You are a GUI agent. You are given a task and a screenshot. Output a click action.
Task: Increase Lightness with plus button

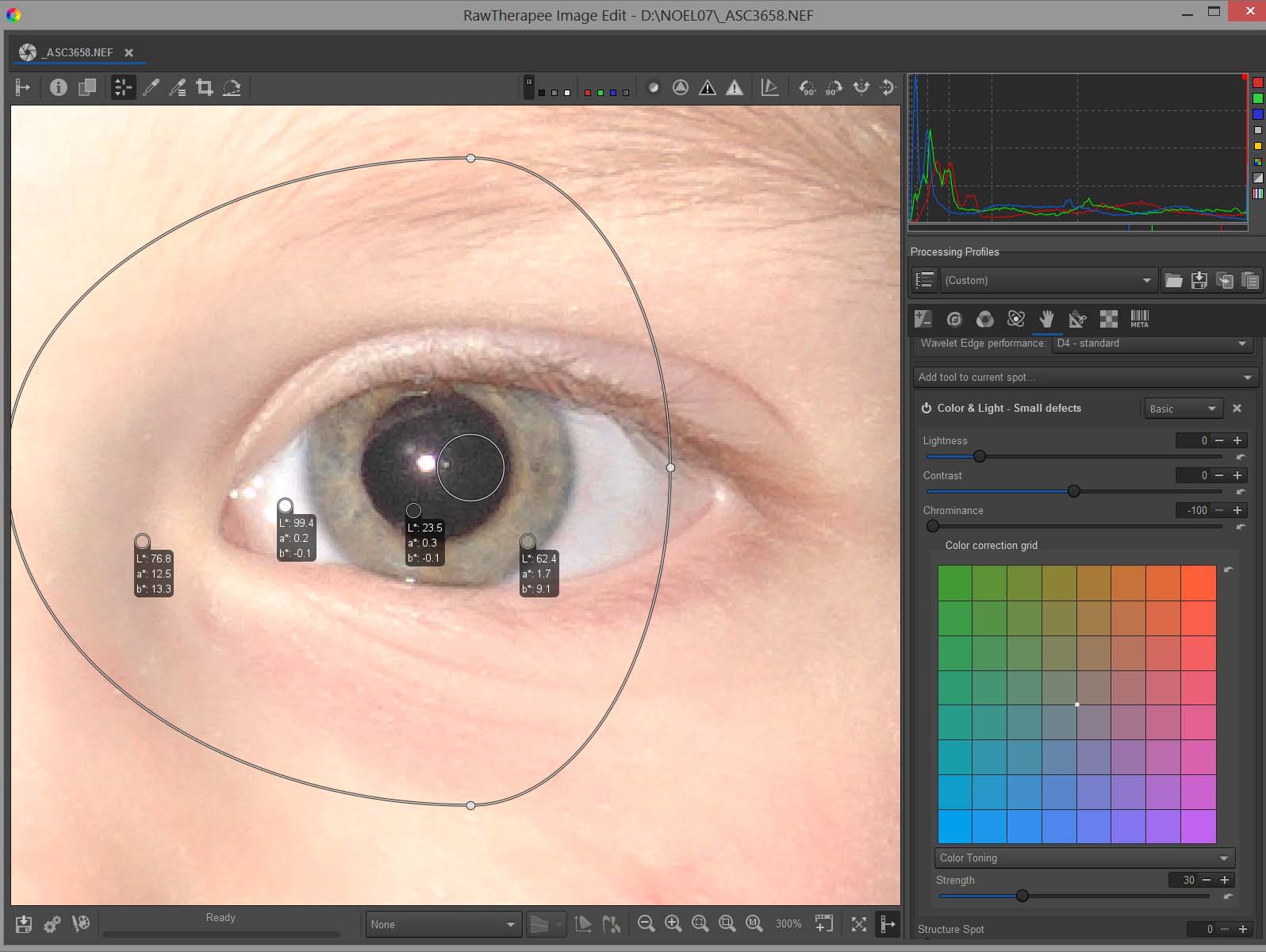(1237, 440)
